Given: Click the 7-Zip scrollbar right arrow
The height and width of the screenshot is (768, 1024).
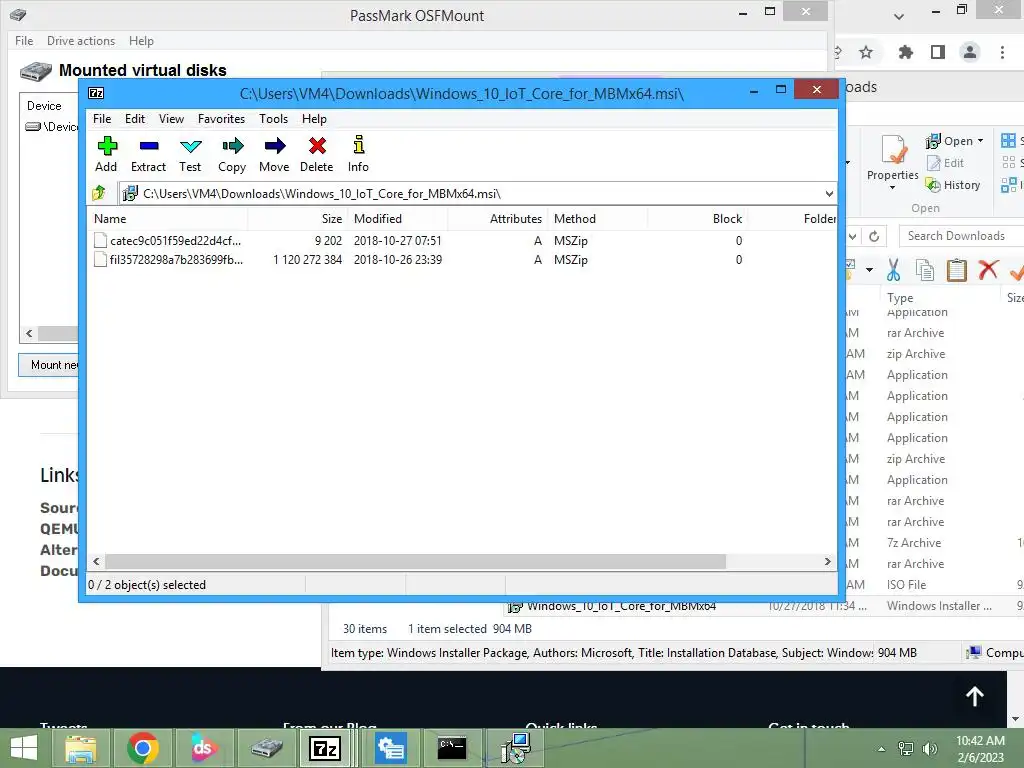Looking at the screenshot, I should coord(827,562).
